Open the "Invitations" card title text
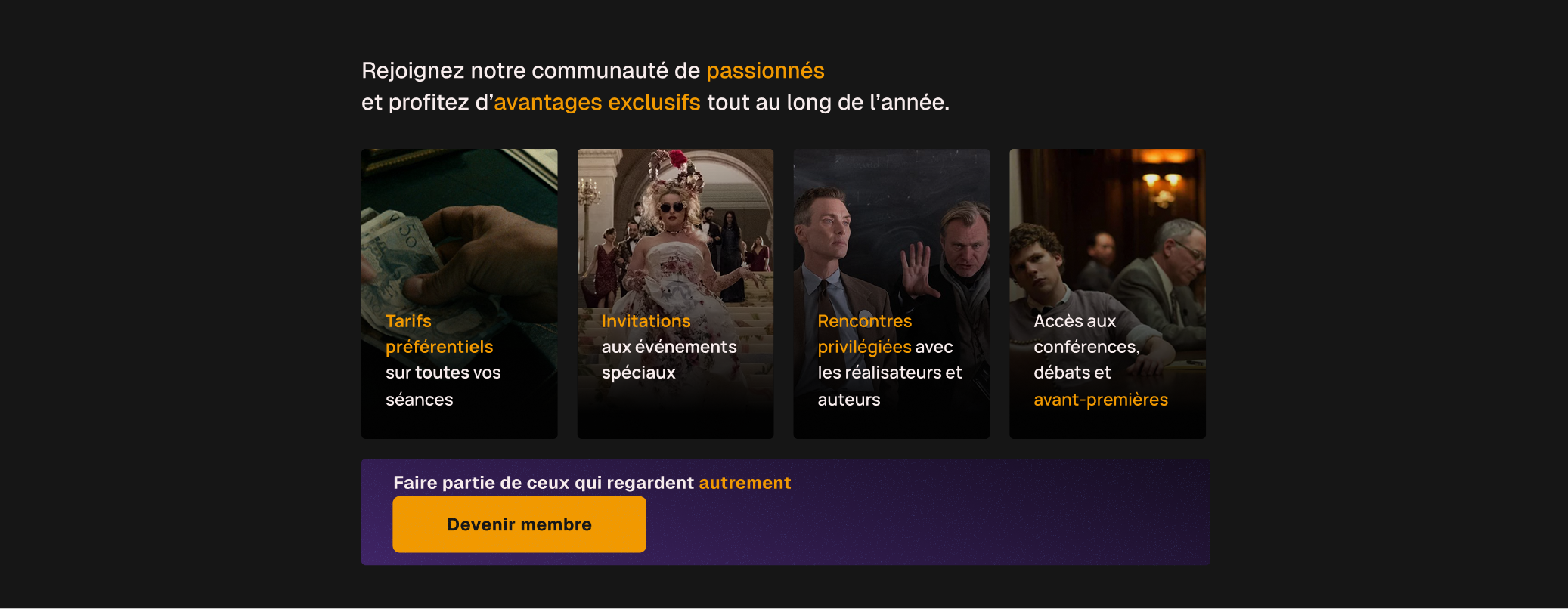This screenshot has width=1568, height=609. point(646,321)
